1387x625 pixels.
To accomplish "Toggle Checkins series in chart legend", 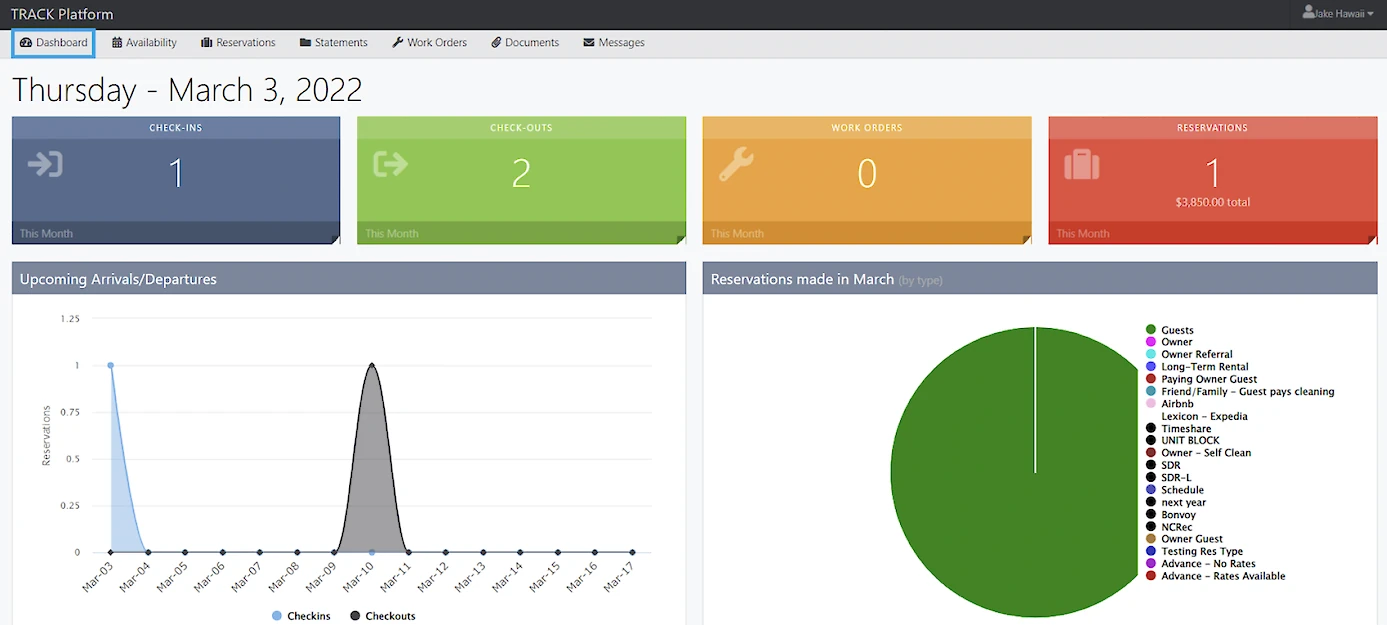I will click(301, 616).
